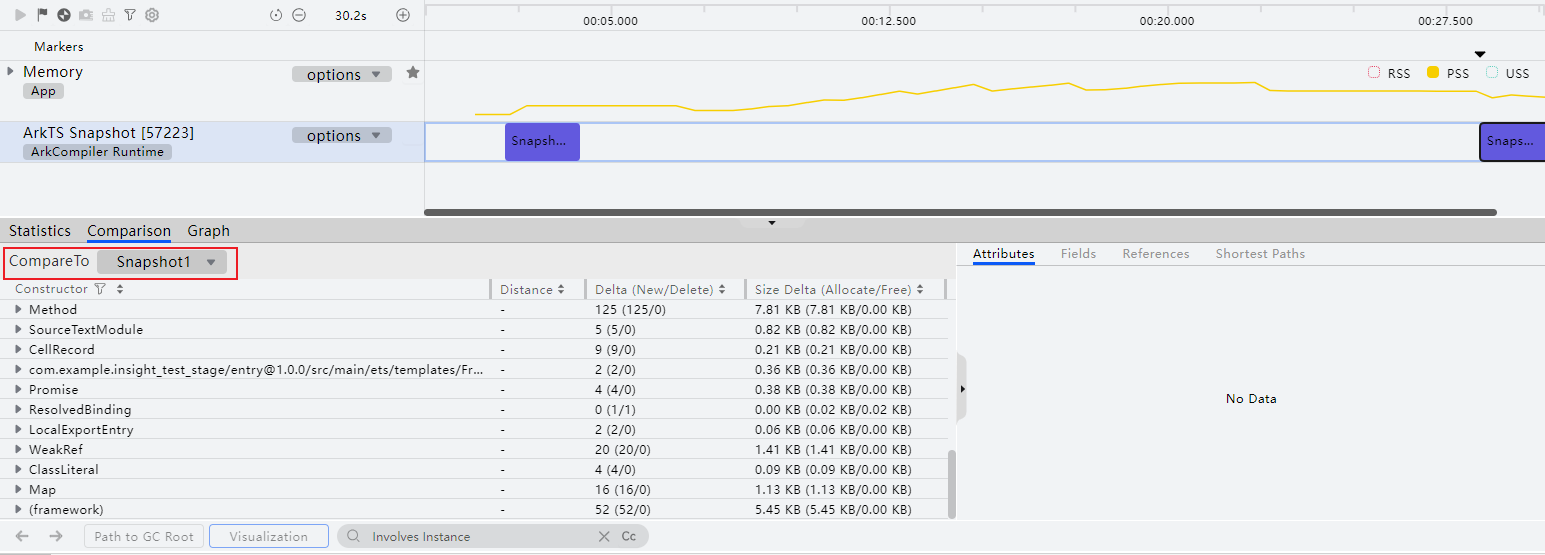
Task: Sort by Distance column
Action: click(x=561, y=290)
